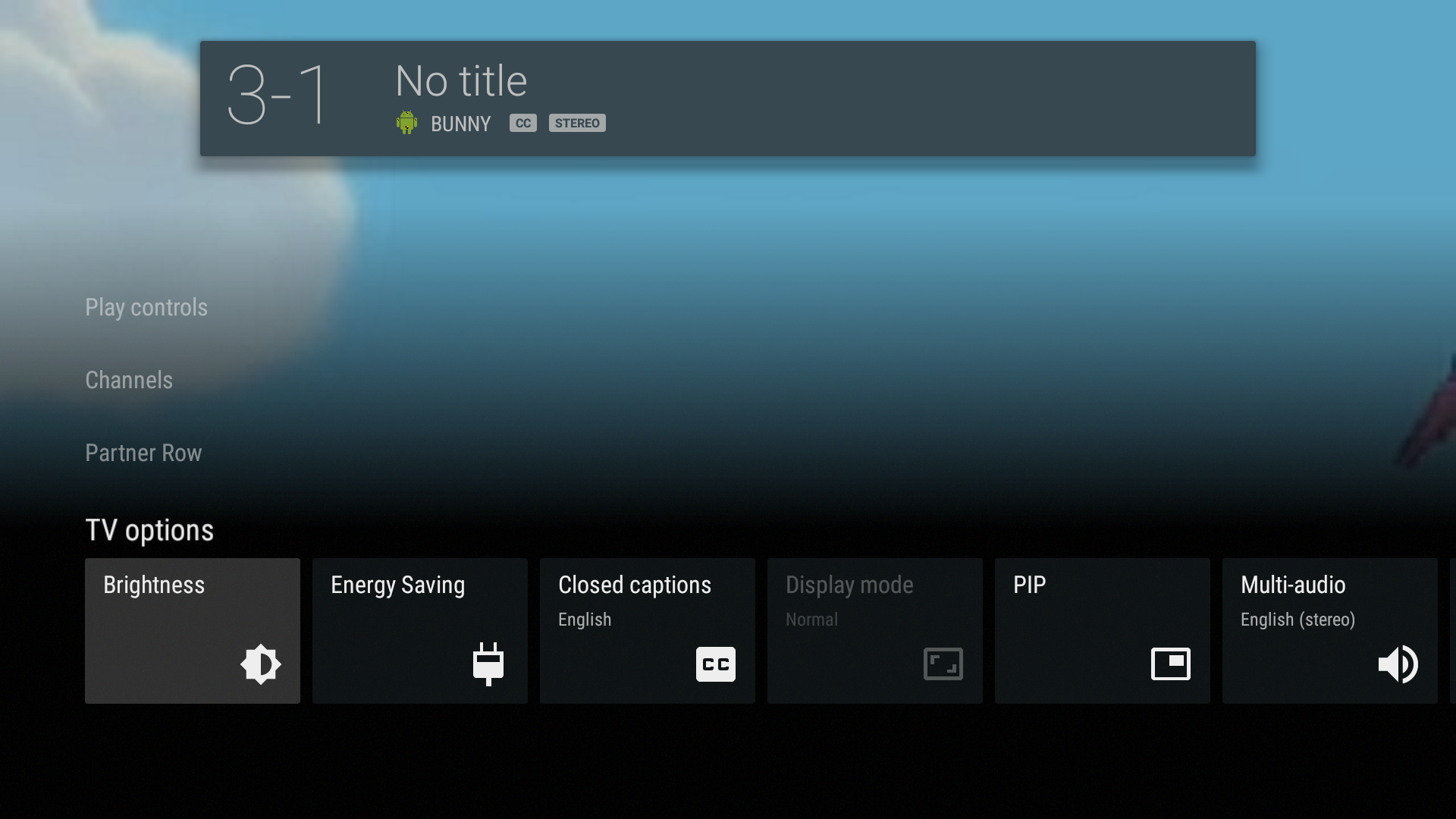Select the Brightness TV option
Image resolution: width=1456 pixels, height=819 pixels.
(x=192, y=631)
